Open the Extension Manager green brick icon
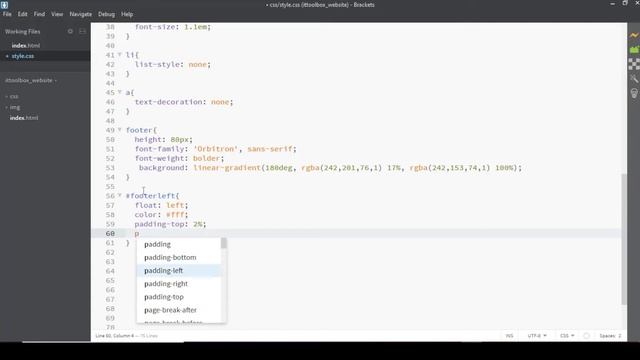640x360 pixels. coord(634,50)
